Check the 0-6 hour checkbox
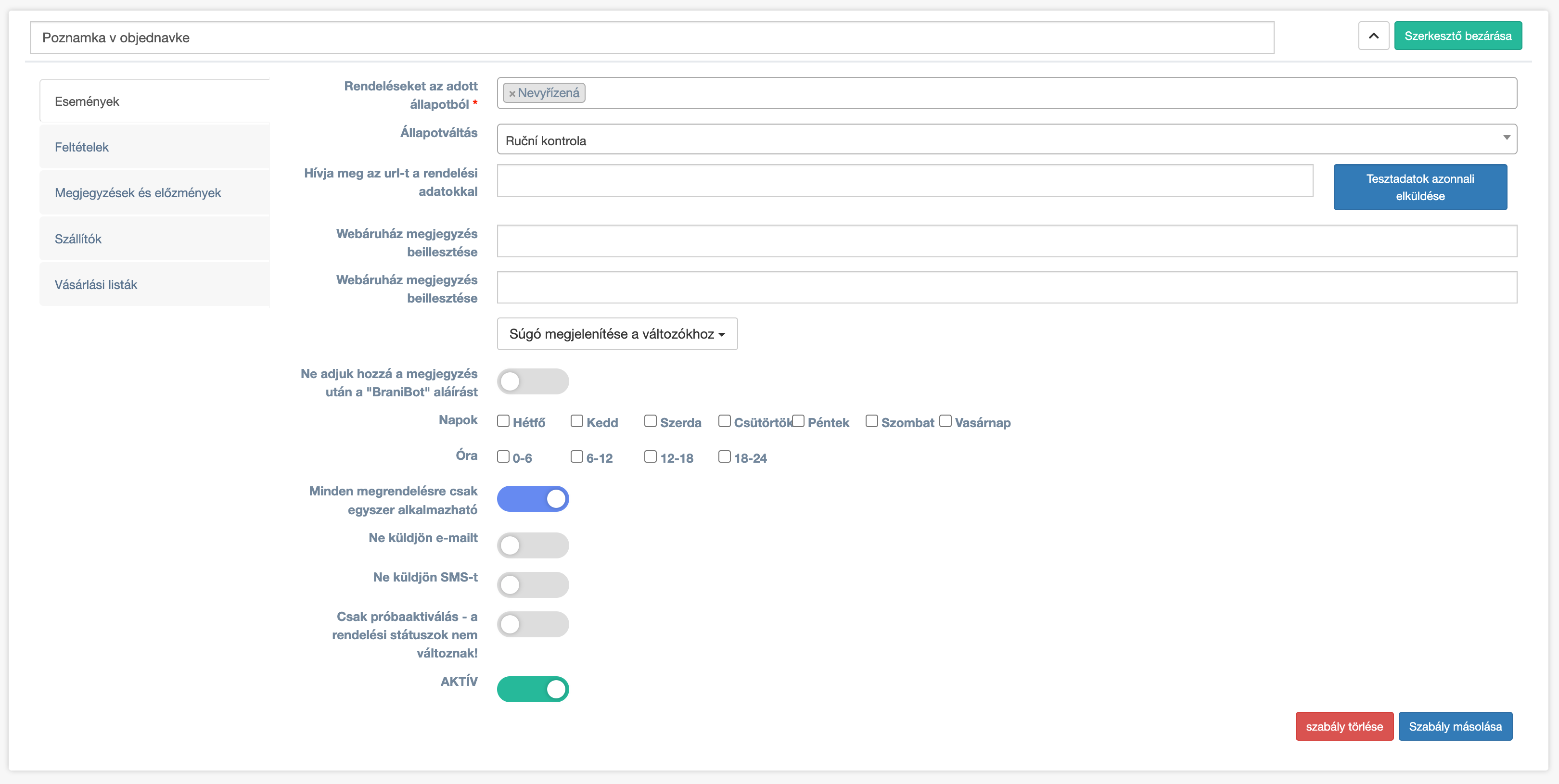 coord(503,457)
